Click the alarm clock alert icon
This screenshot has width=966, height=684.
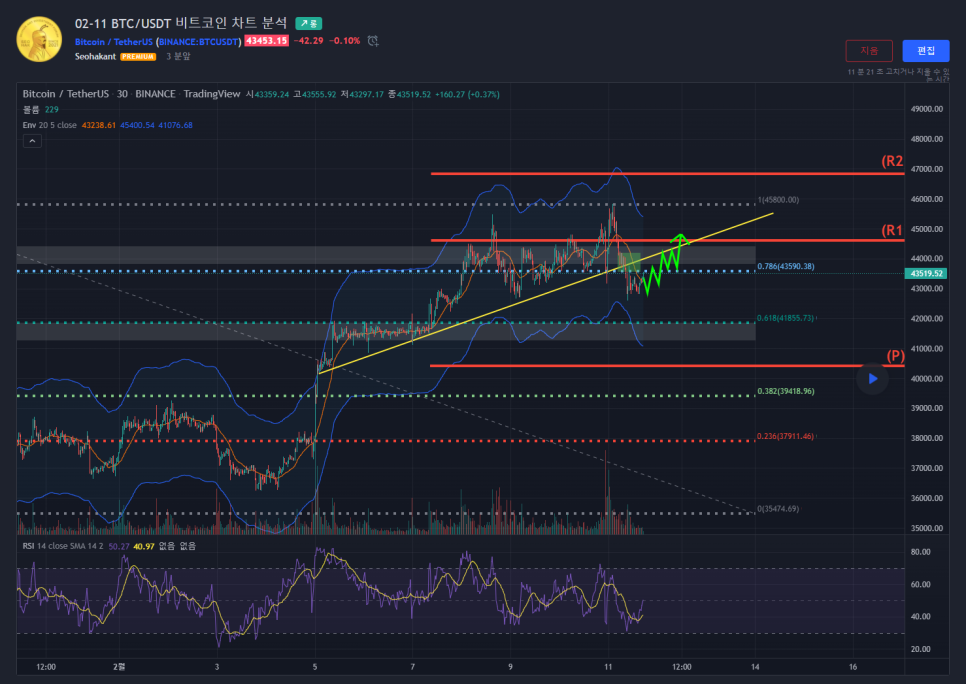373,41
